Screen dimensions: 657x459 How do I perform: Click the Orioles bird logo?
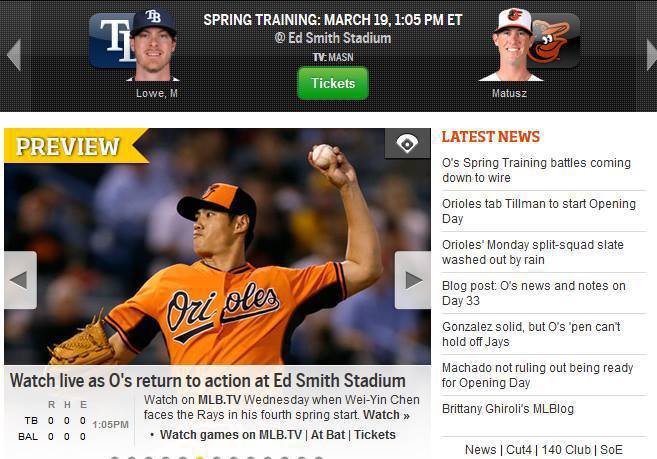pos(554,40)
